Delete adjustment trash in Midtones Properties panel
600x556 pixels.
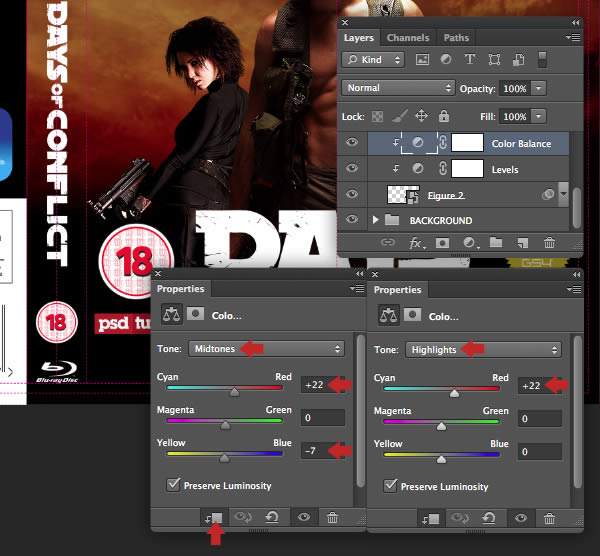pos(332,518)
